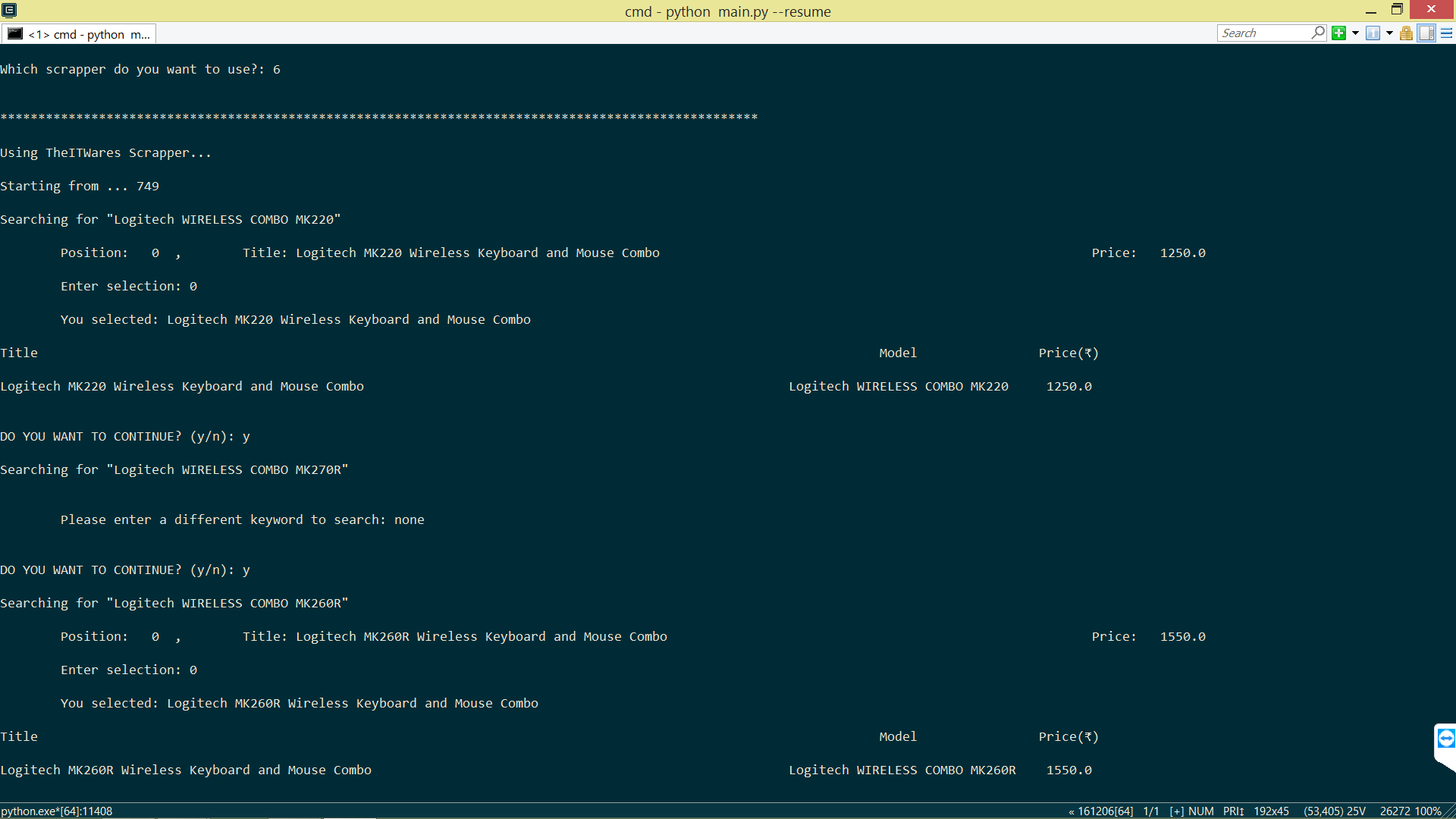Click 'You selected: Logitech MK220 Wireless Keyboard' line
The height and width of the screenshot is (819, 1456).
(x=296, y=319)
